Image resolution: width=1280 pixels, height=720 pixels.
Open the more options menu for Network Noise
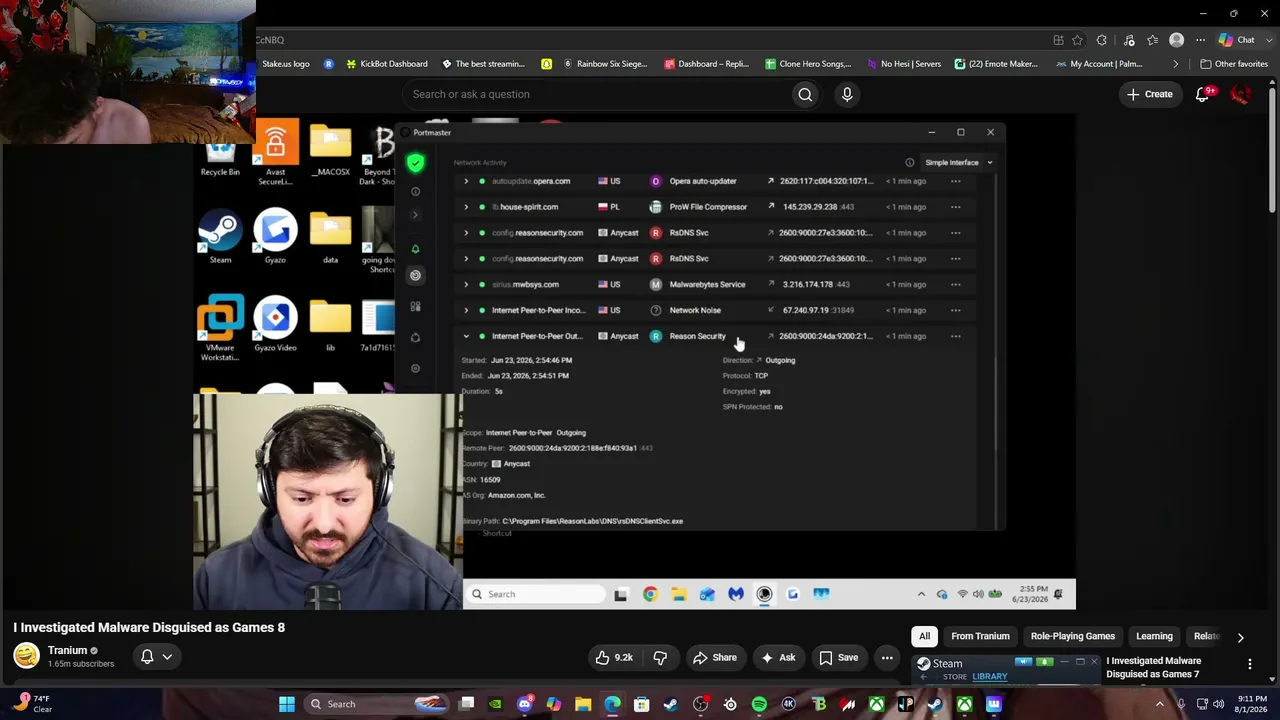click(955, 310)
